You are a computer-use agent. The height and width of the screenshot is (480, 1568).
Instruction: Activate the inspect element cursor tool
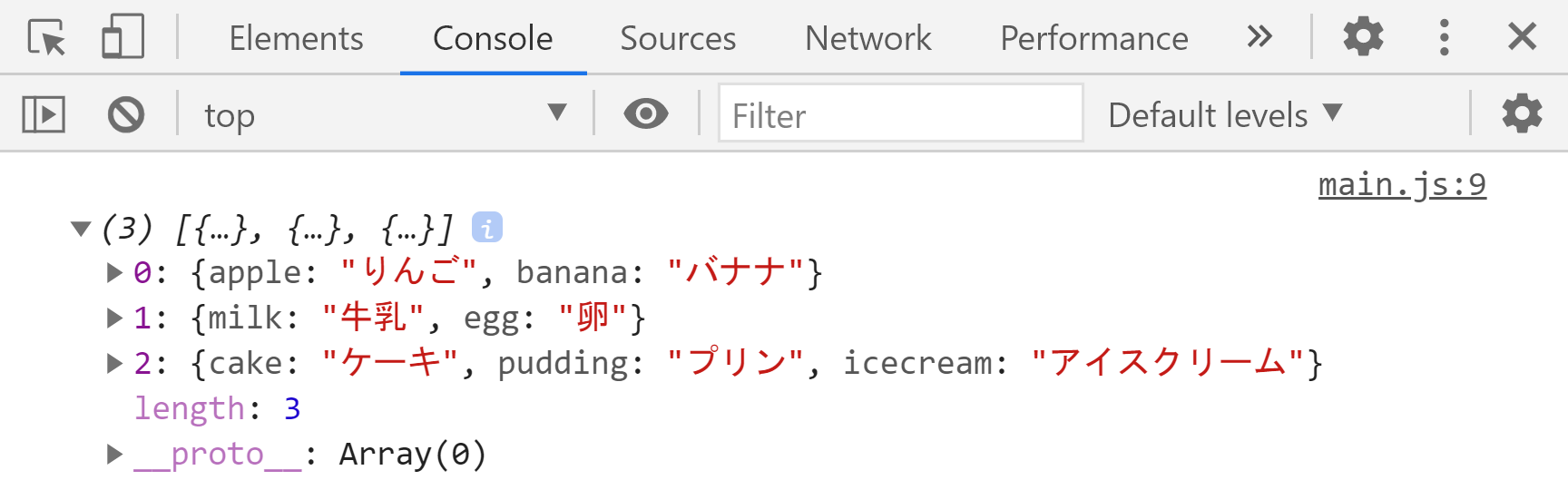click(46, 38)
